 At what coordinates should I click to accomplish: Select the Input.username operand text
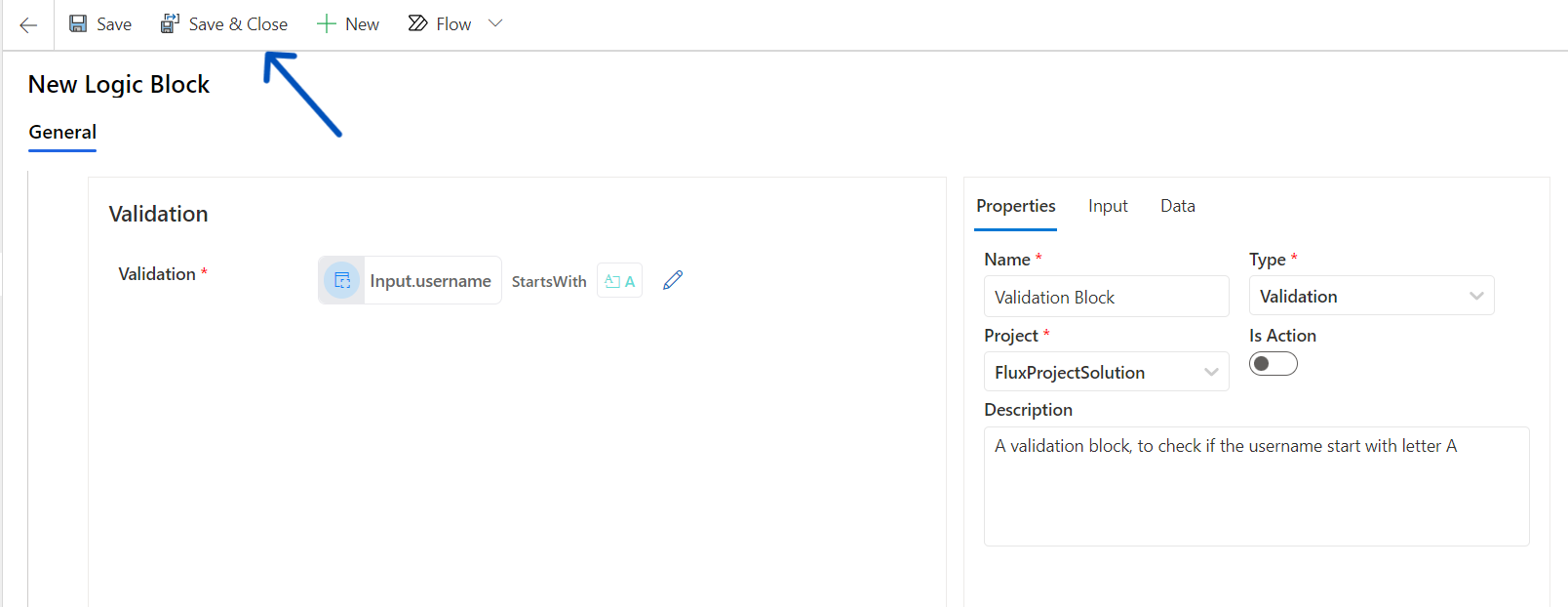(430, 281)
